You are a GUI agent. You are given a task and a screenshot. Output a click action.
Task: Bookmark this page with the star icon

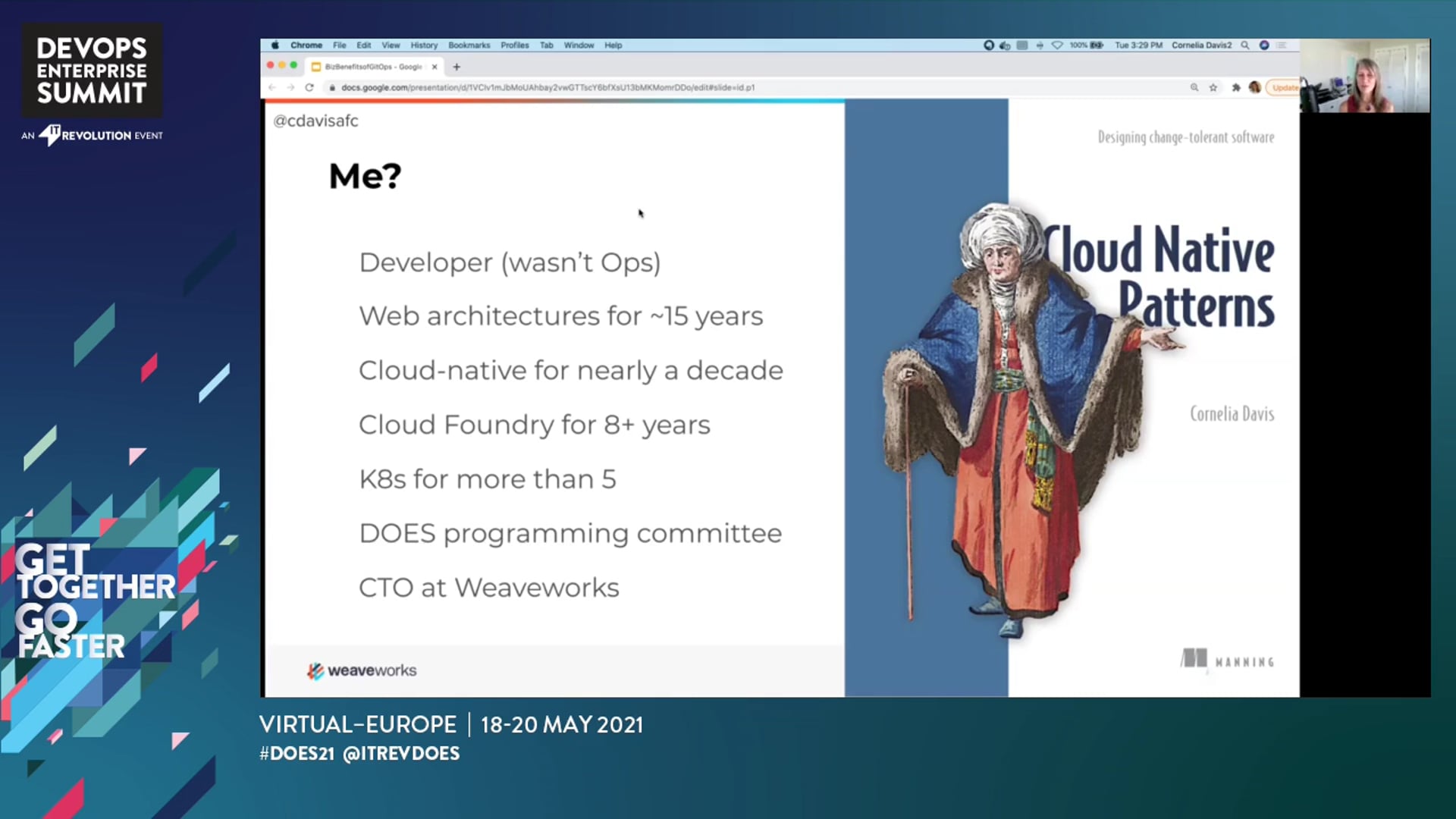(1213, 88)
